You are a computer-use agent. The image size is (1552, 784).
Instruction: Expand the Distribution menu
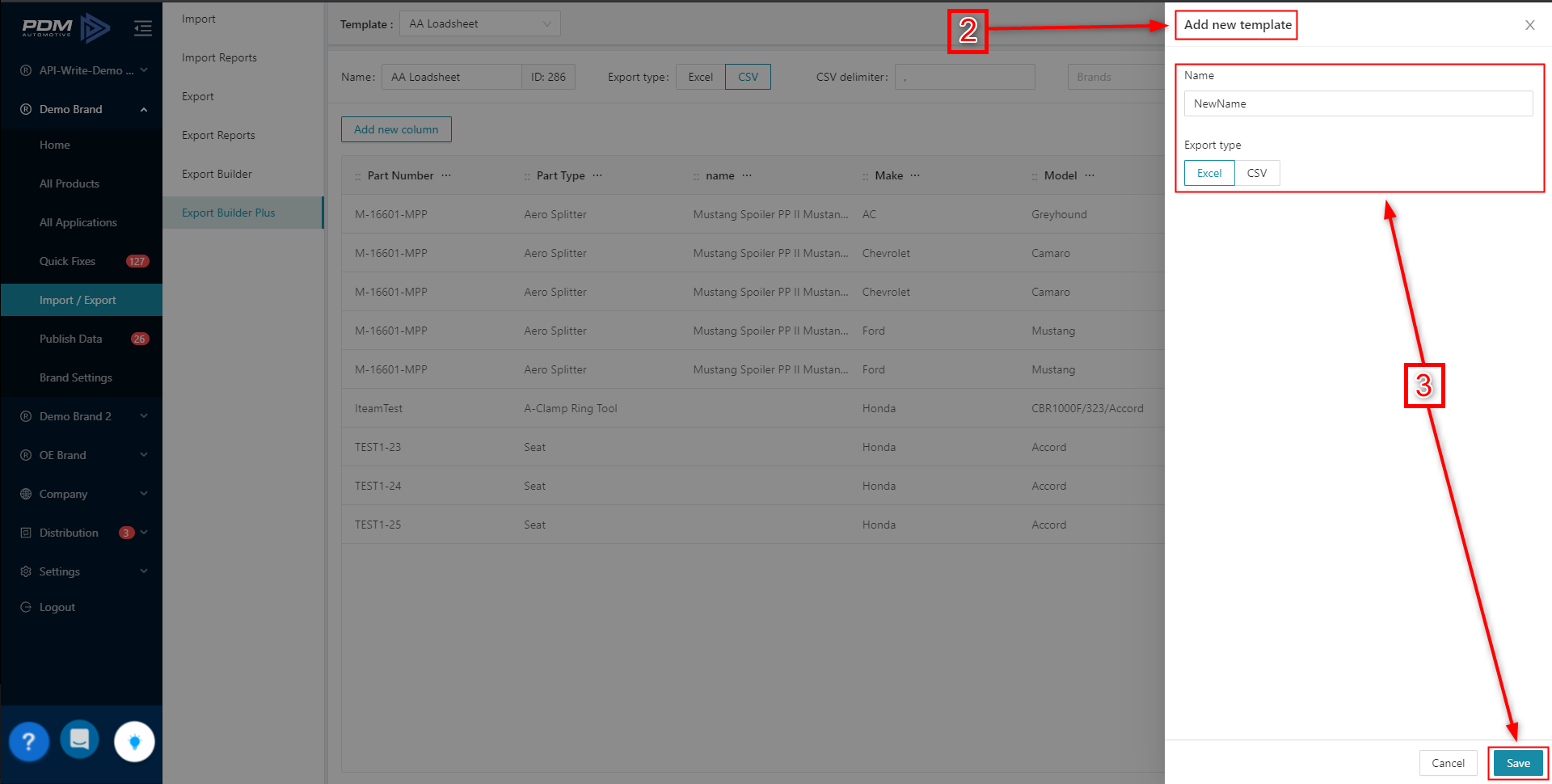tap(82, 533)
